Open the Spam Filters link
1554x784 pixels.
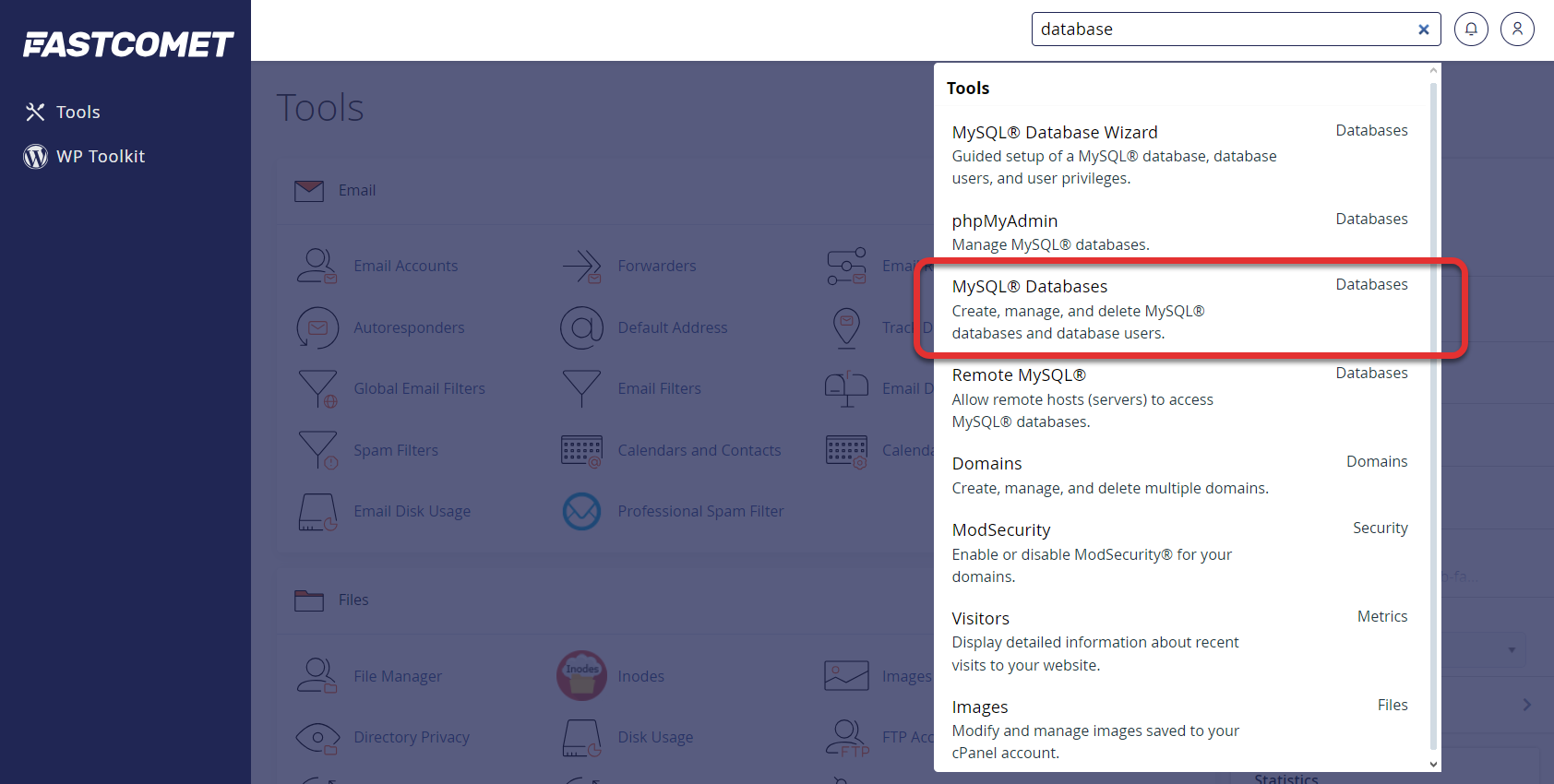(396, 450)
